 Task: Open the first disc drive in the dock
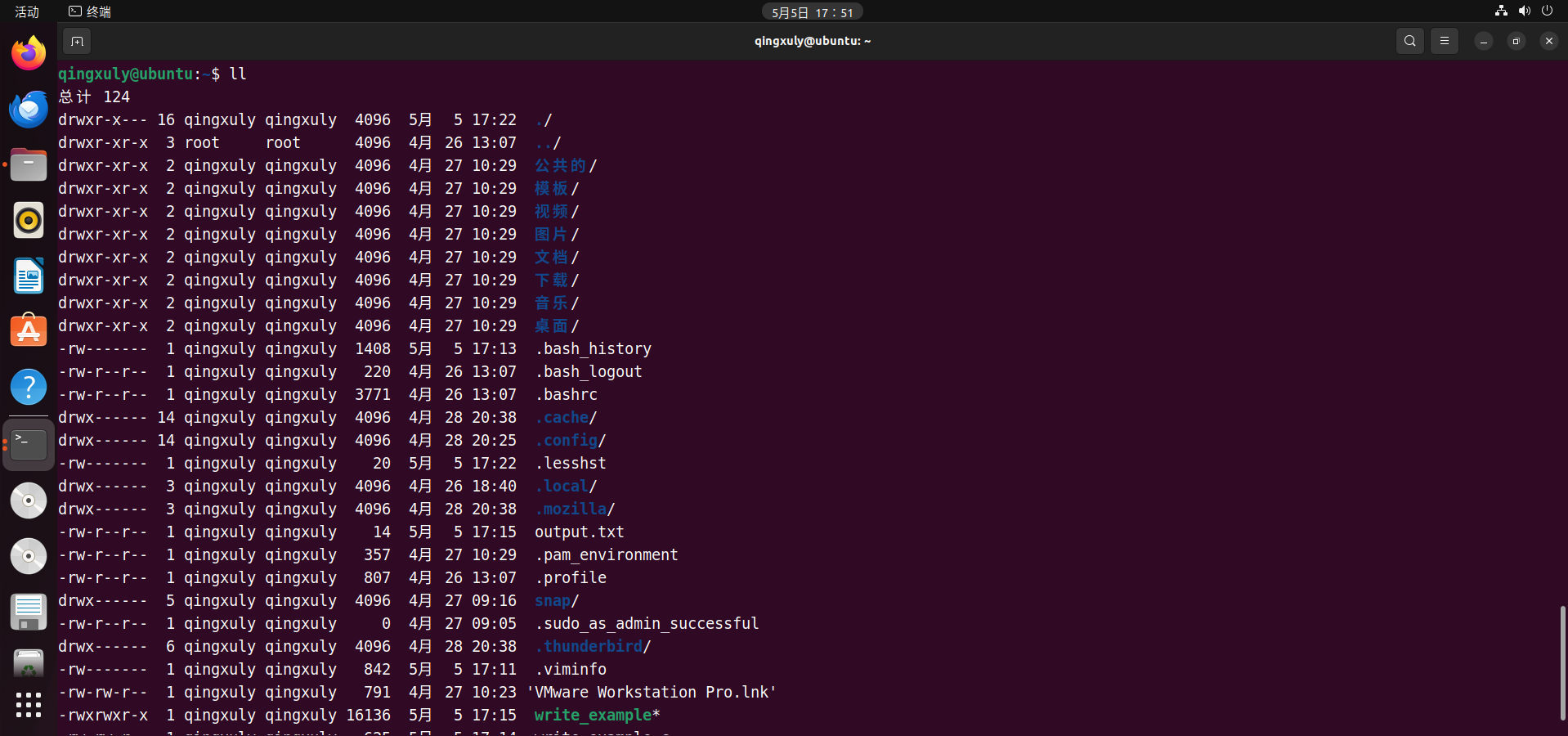click(x=29, y=500)
